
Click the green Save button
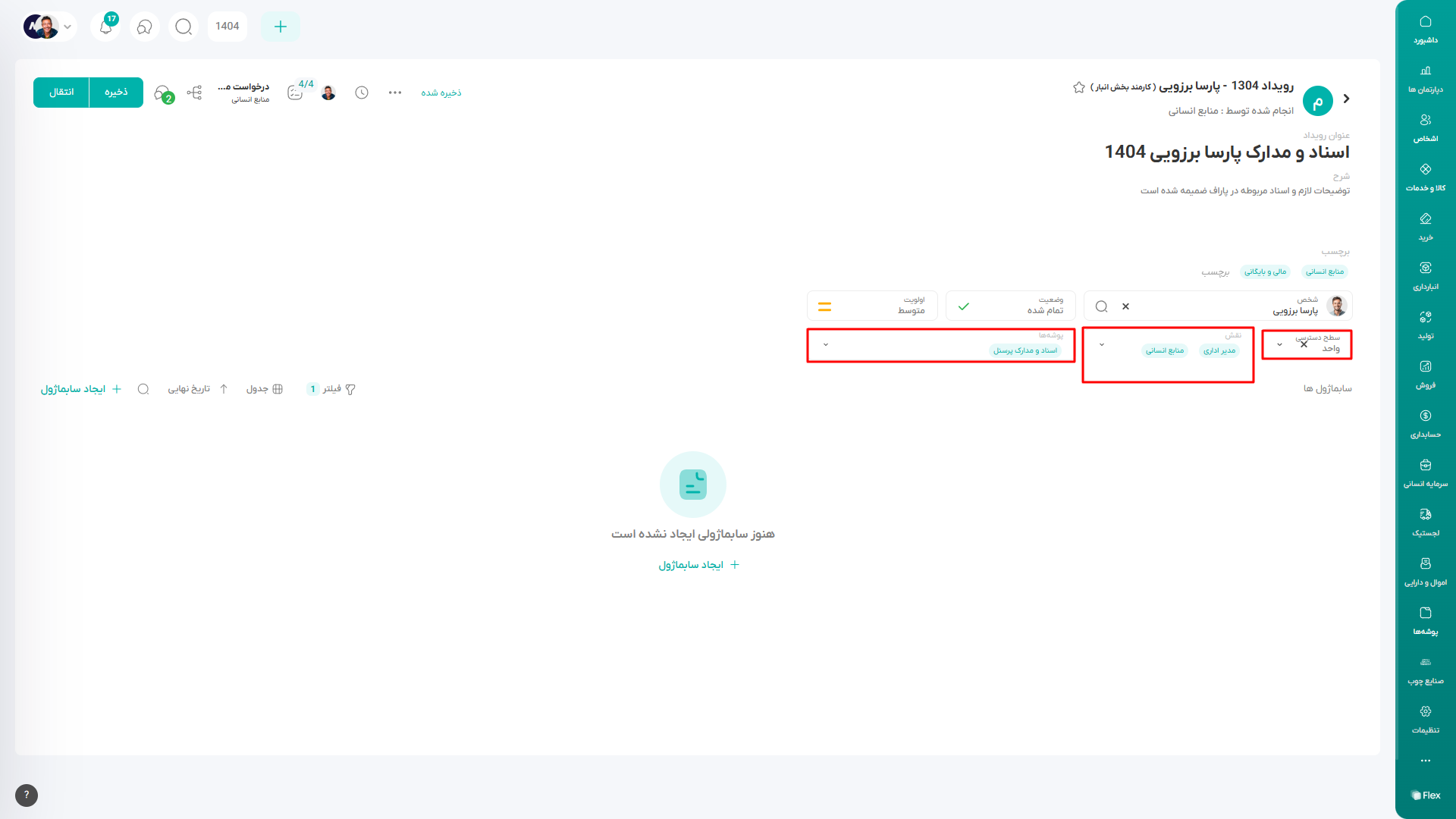click(116, 93)
